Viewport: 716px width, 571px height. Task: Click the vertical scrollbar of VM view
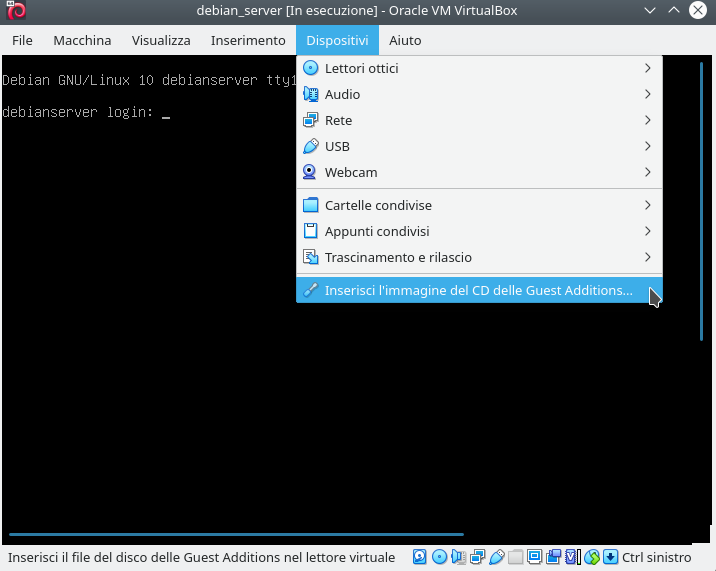pyautogui.click(x=701, y=201)
